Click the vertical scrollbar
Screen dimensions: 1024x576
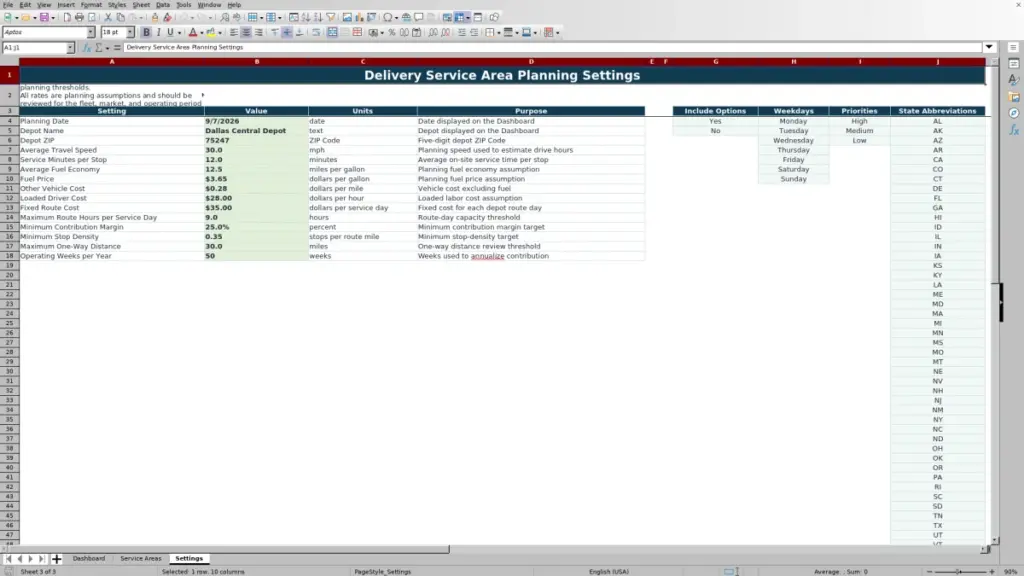[x=995, y=300]
